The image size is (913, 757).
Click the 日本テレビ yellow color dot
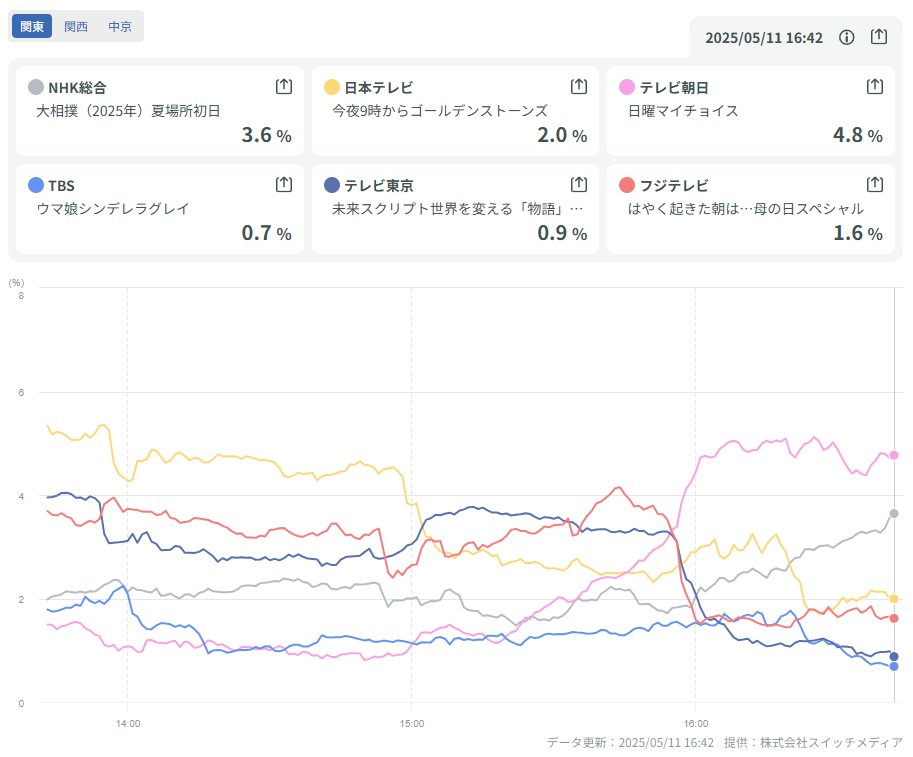tap(332, 87)
